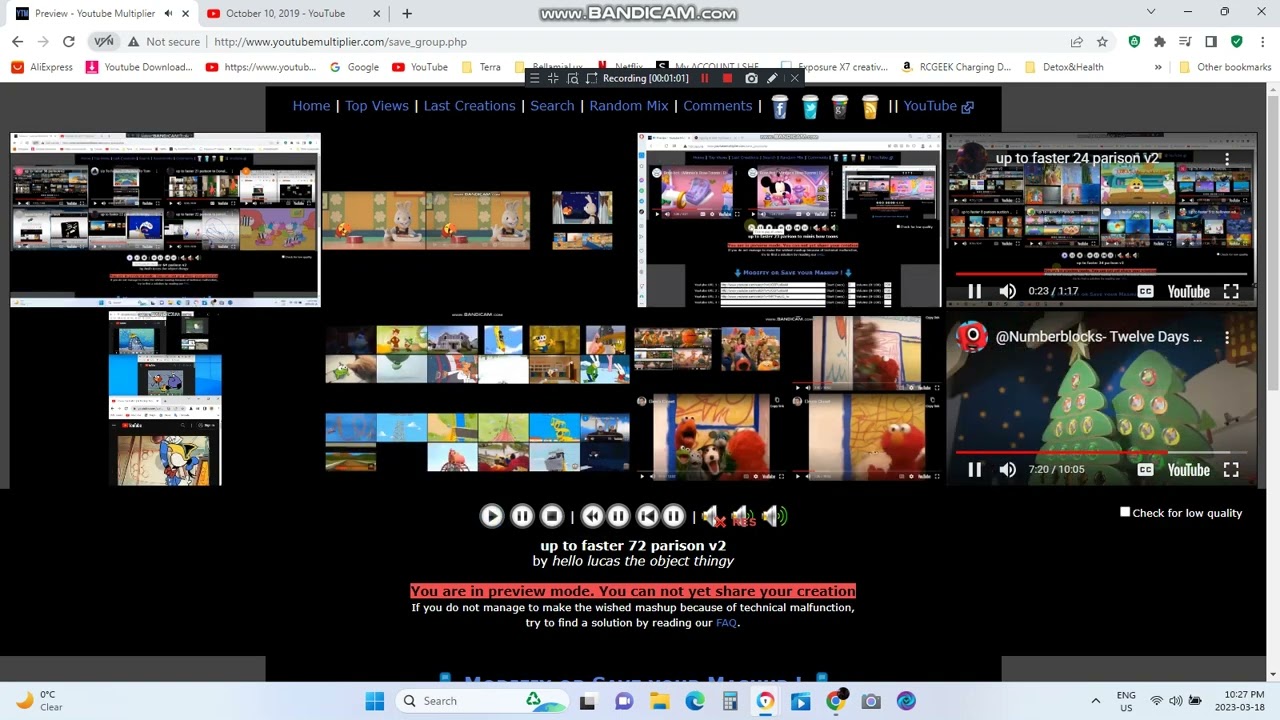This screenshot has height=720, width=1280.
Task: Expand the Terra bookmarks folder
Action: [x=481, y=67]
